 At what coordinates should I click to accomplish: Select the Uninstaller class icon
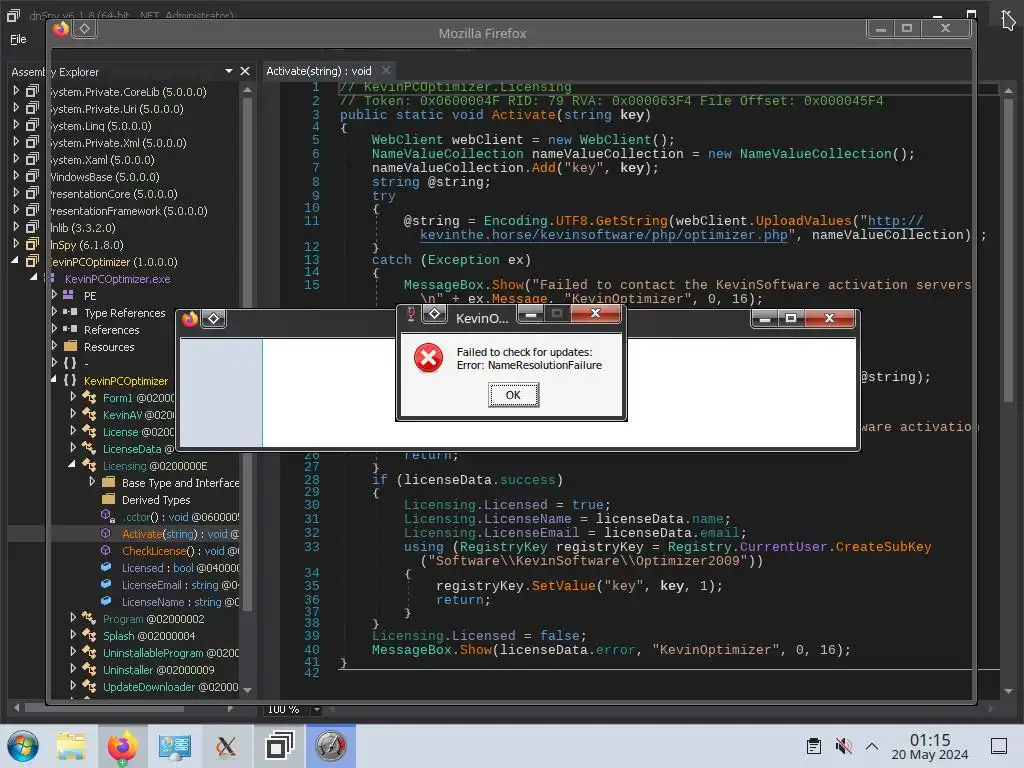point(89,669)
